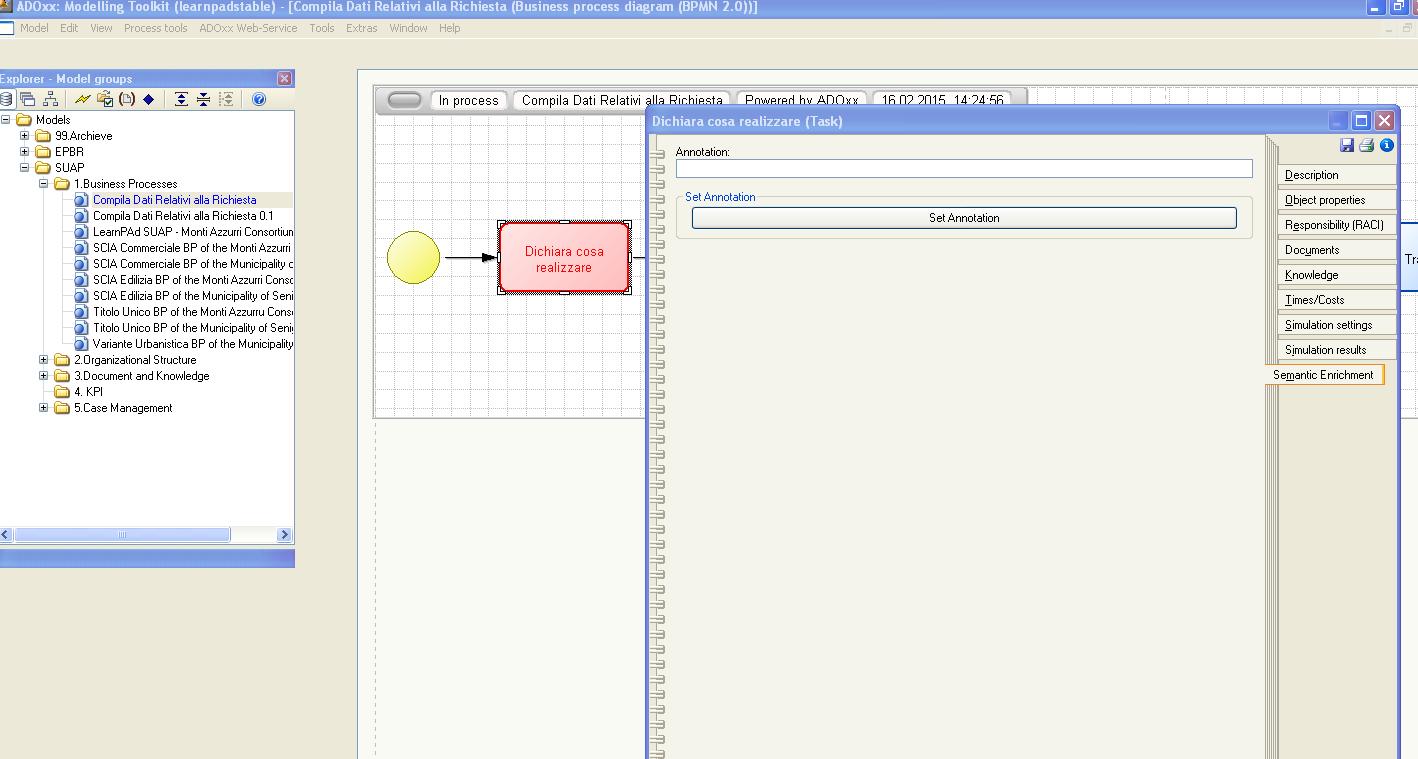Collapse the Models root node
Viewport: 1418px width, 759px height.
point(6,120)
